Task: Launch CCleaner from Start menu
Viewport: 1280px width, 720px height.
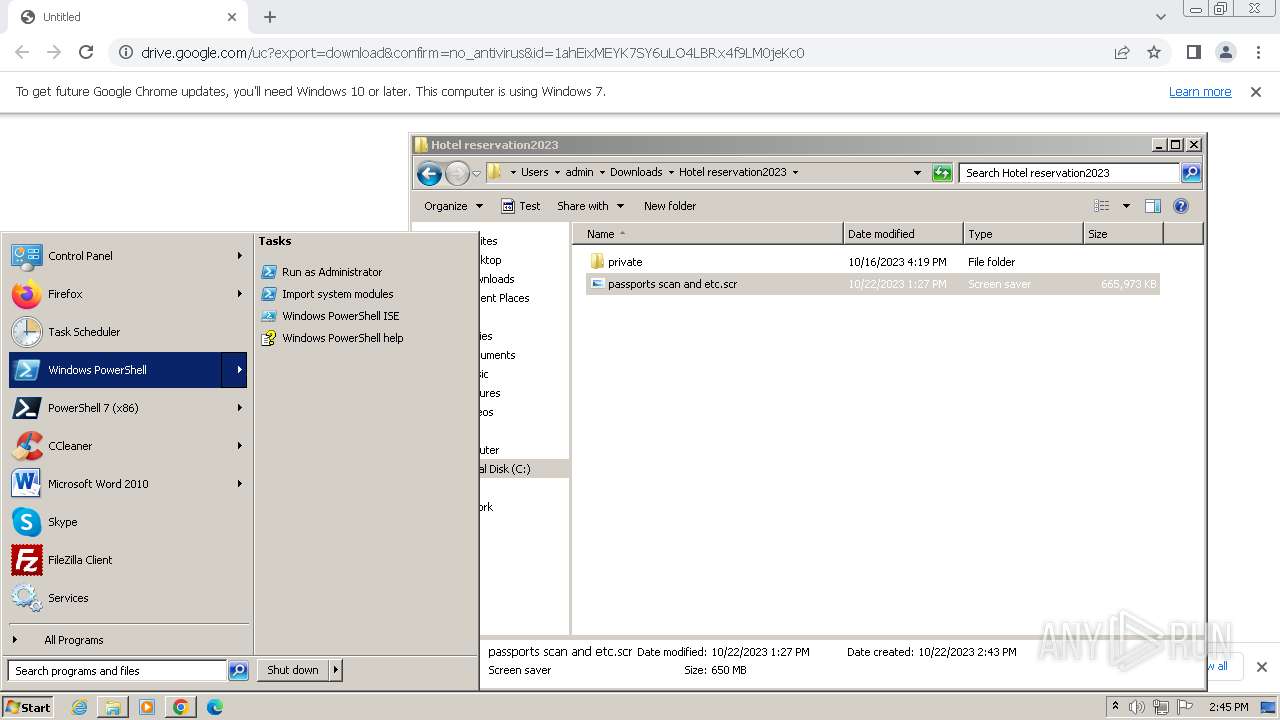Action: pyautogui.click(x=127, y=446)
